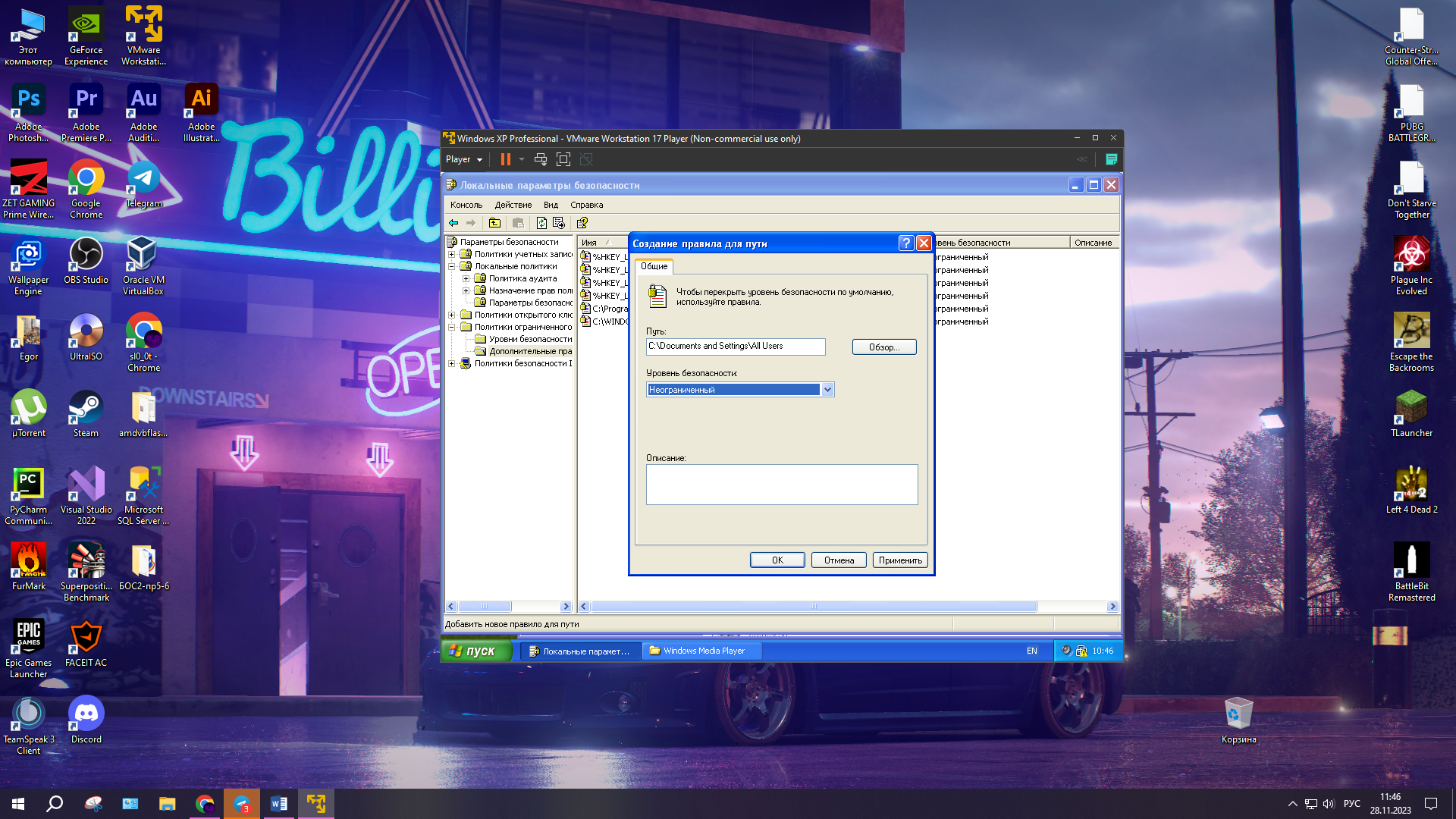Expand Назначение прав tree node

466,290
